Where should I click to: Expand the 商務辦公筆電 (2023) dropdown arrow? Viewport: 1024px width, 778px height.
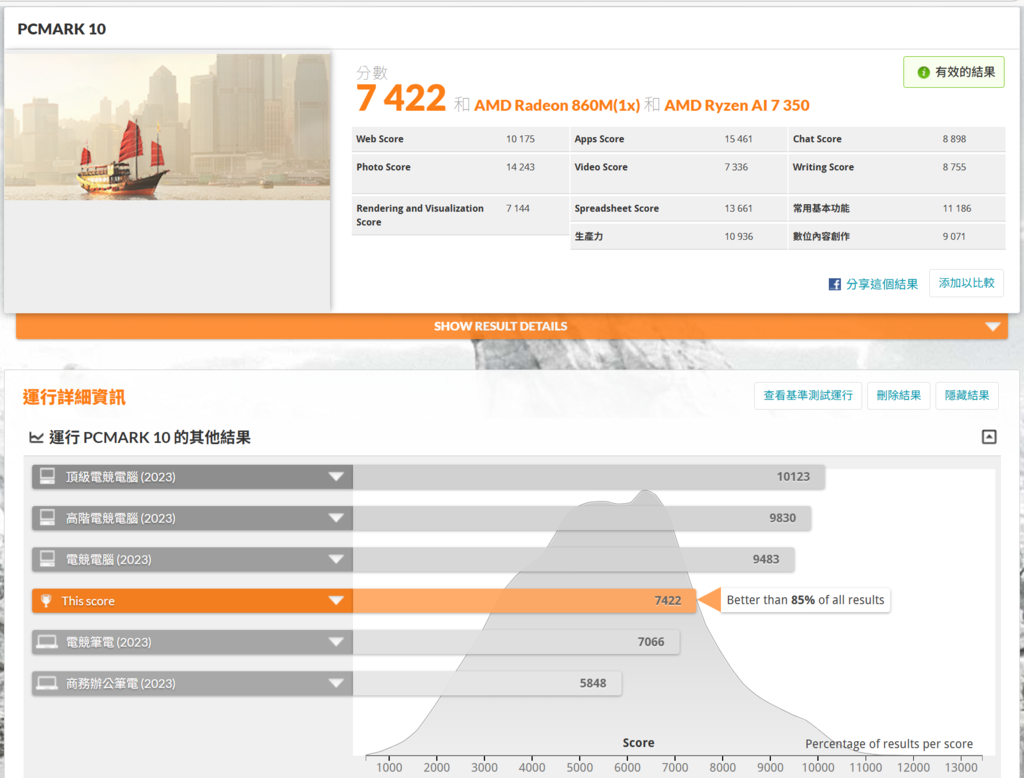point(336,683)
